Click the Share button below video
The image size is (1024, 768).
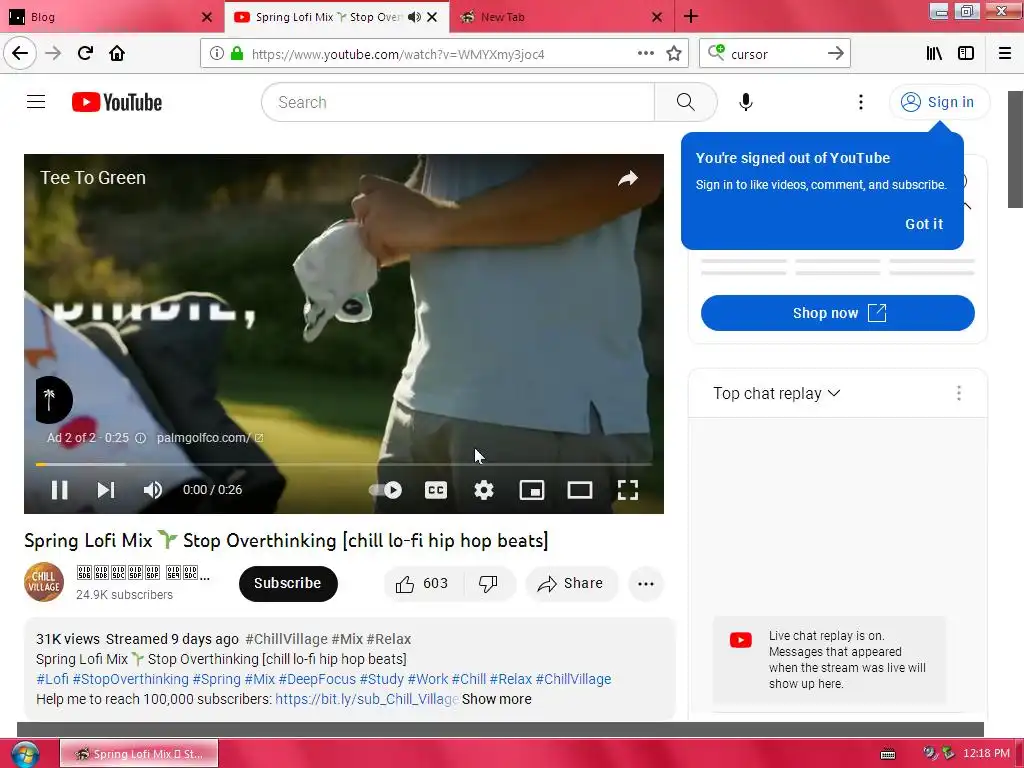pyautogui.click(x=571, y=583)
